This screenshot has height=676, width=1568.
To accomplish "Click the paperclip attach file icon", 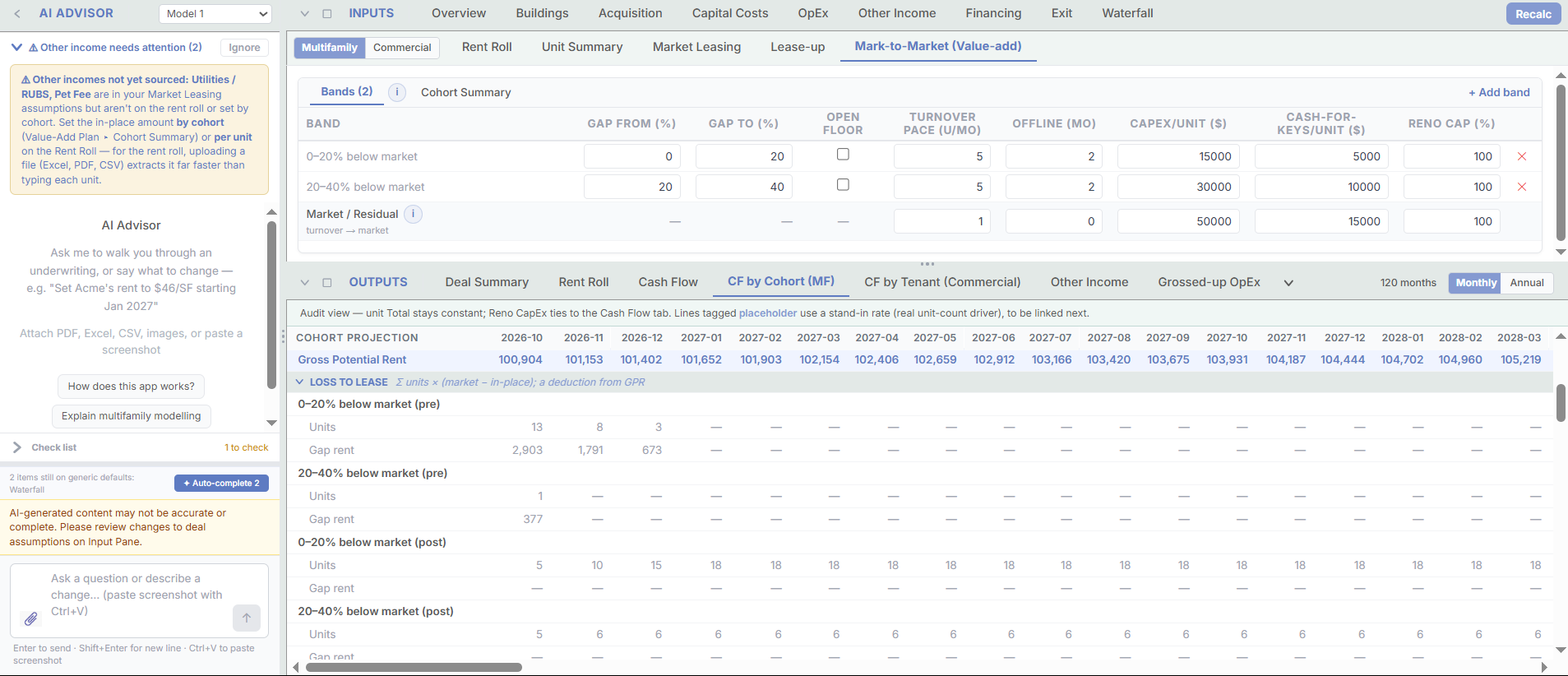I will coord(30,618).
